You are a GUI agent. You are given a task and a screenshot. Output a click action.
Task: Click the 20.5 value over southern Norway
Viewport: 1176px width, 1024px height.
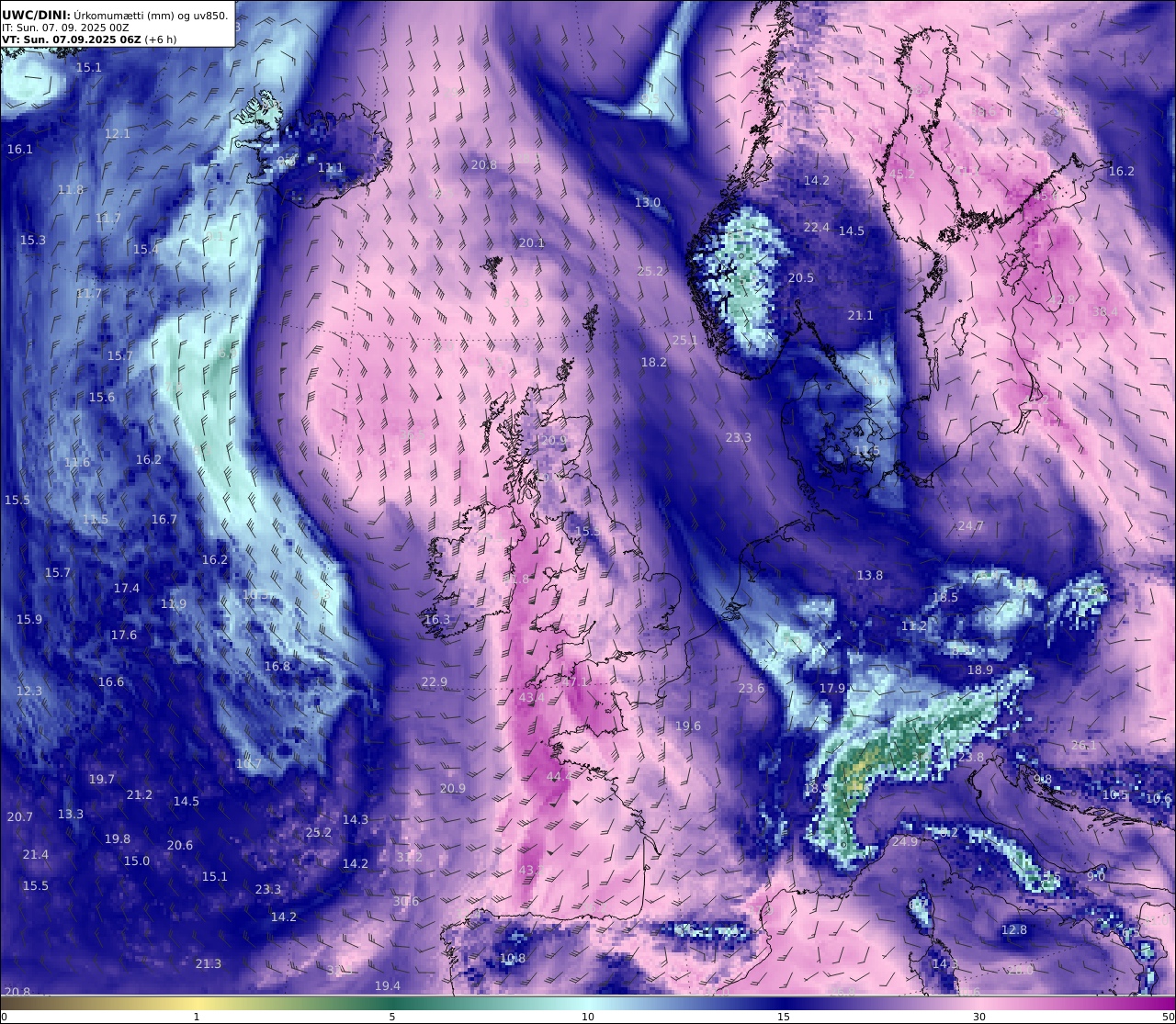click(x=801, y=277)
